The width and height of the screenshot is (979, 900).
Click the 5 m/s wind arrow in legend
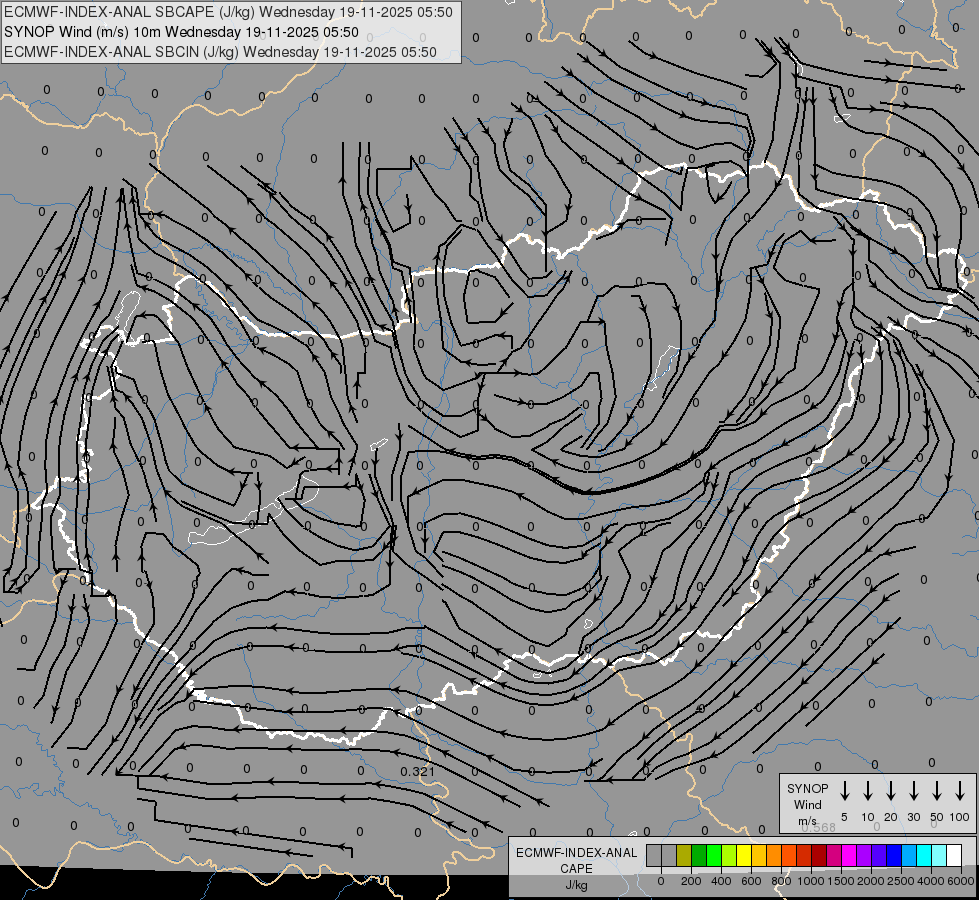tap(844, 791)
